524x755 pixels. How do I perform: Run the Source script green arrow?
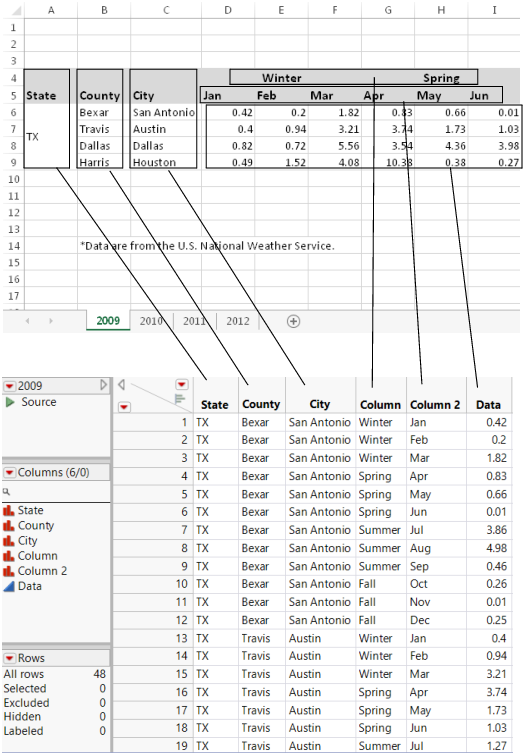pos(10,402)
